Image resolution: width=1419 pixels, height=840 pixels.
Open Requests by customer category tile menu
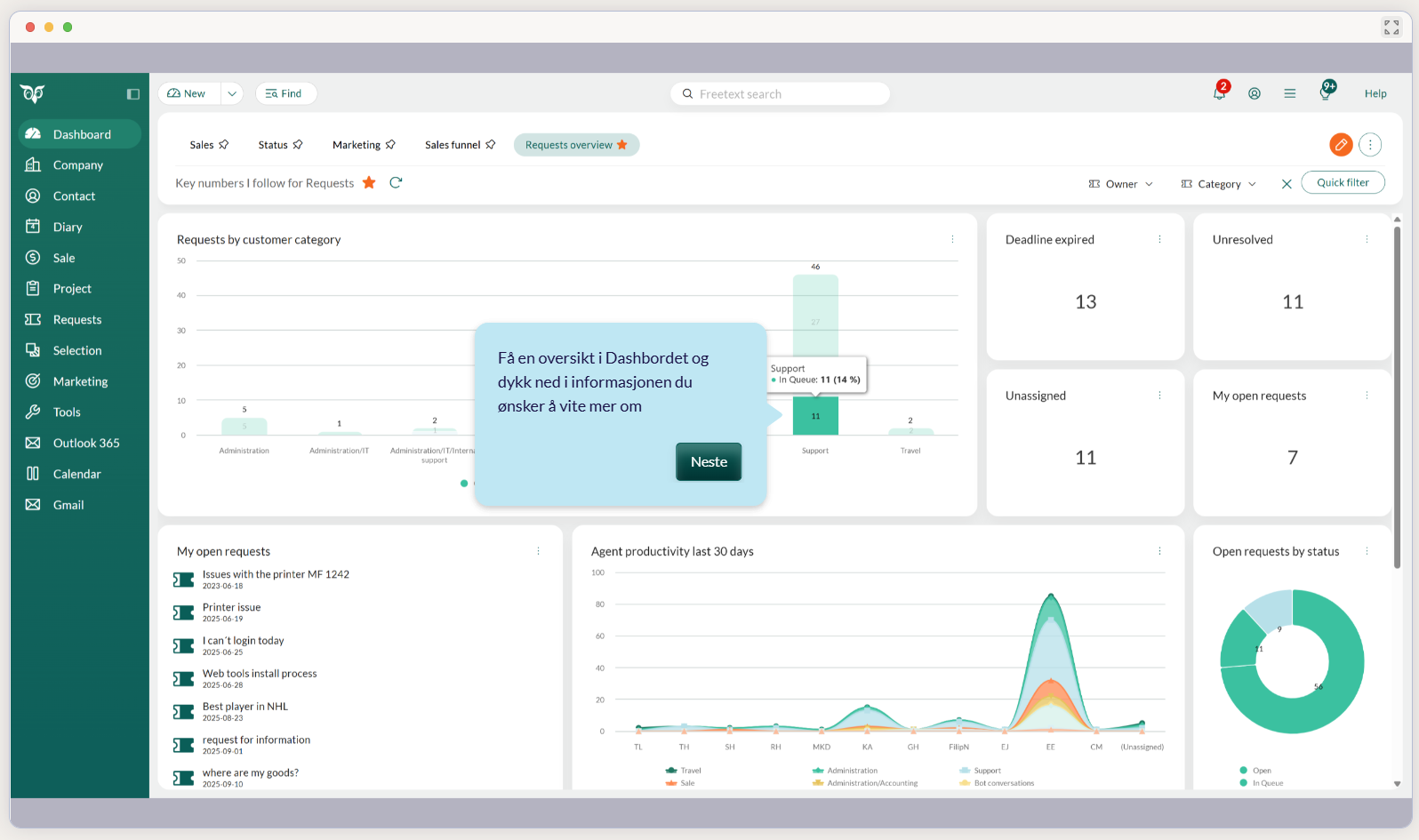click(x=952, y=239)
